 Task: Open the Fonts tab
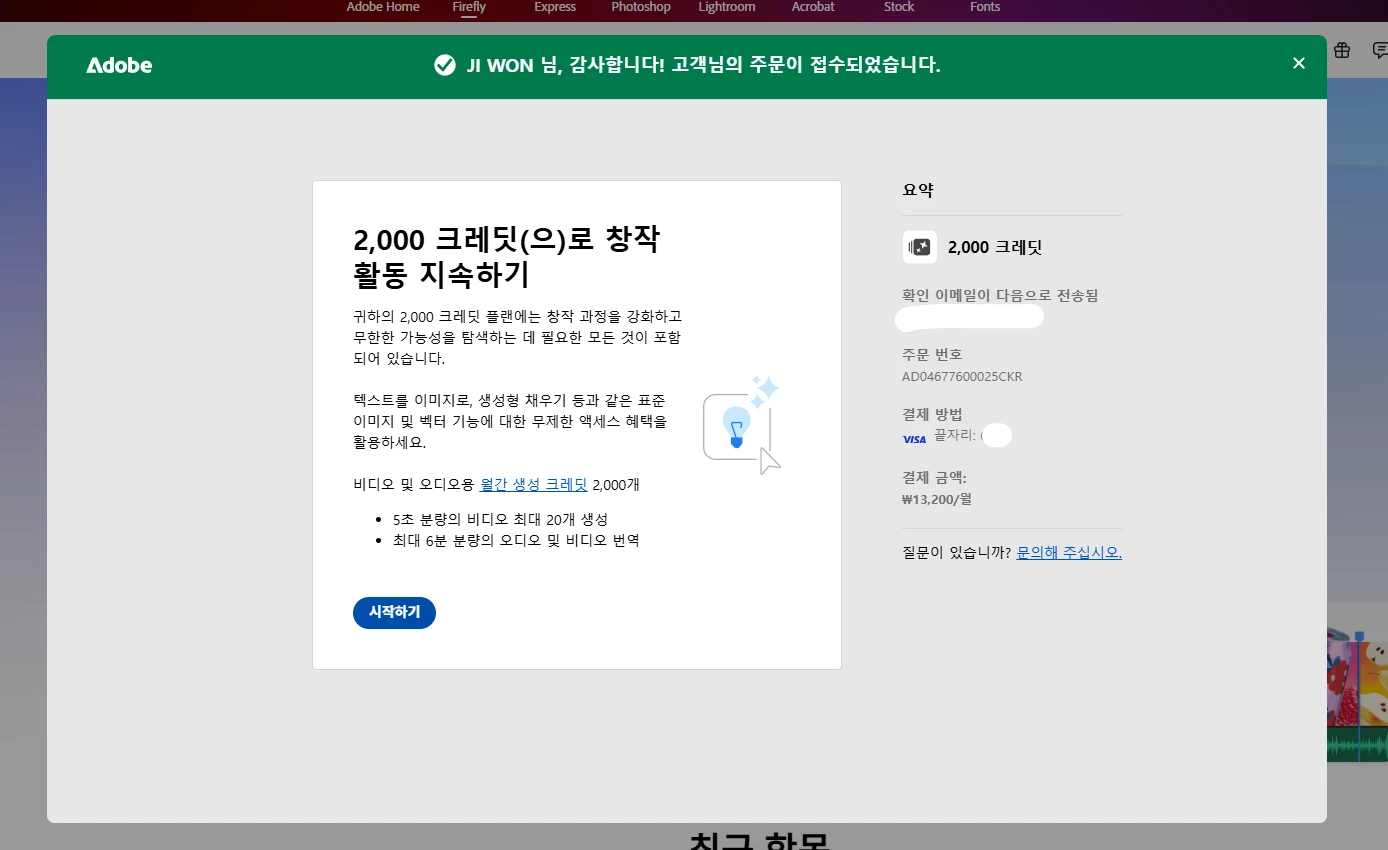pos(985,7)
